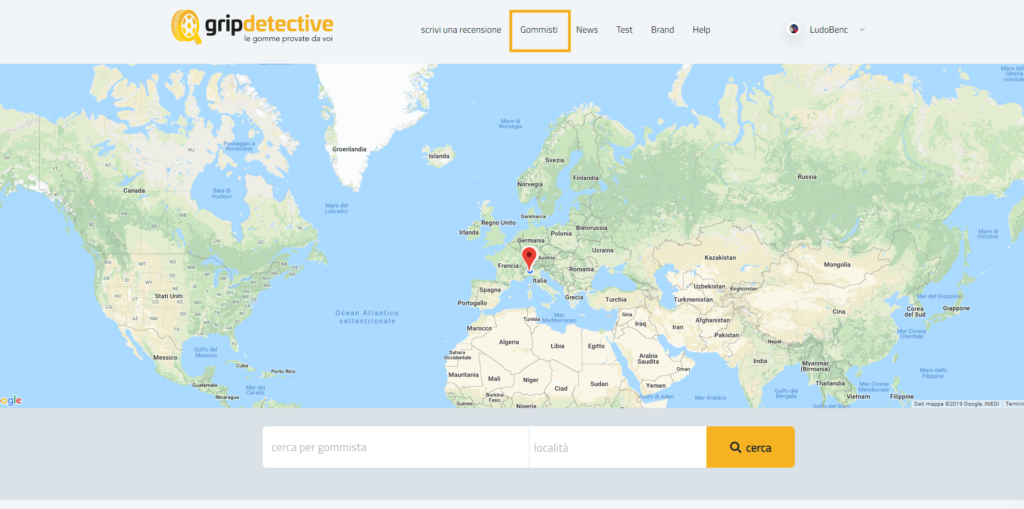1024x509 pixels.
Task: Click the Google logo on the map
Action: (x=11, y=400)
